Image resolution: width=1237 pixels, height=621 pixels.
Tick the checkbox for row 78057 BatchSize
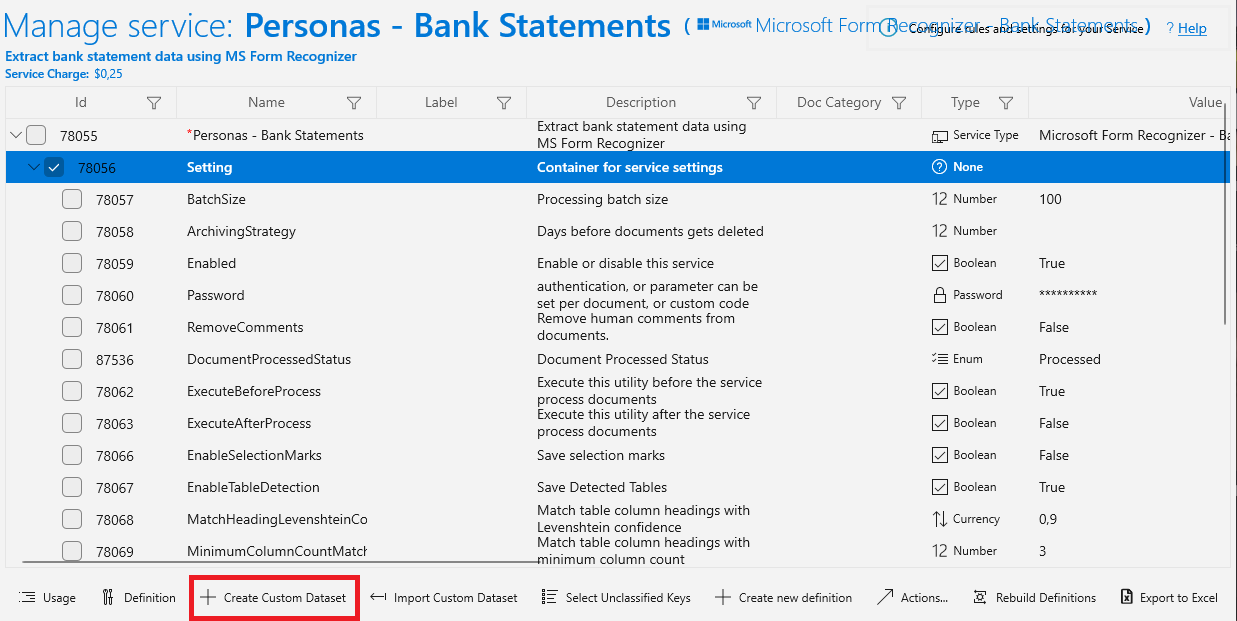pyautogui.click(x=72, y=199)
